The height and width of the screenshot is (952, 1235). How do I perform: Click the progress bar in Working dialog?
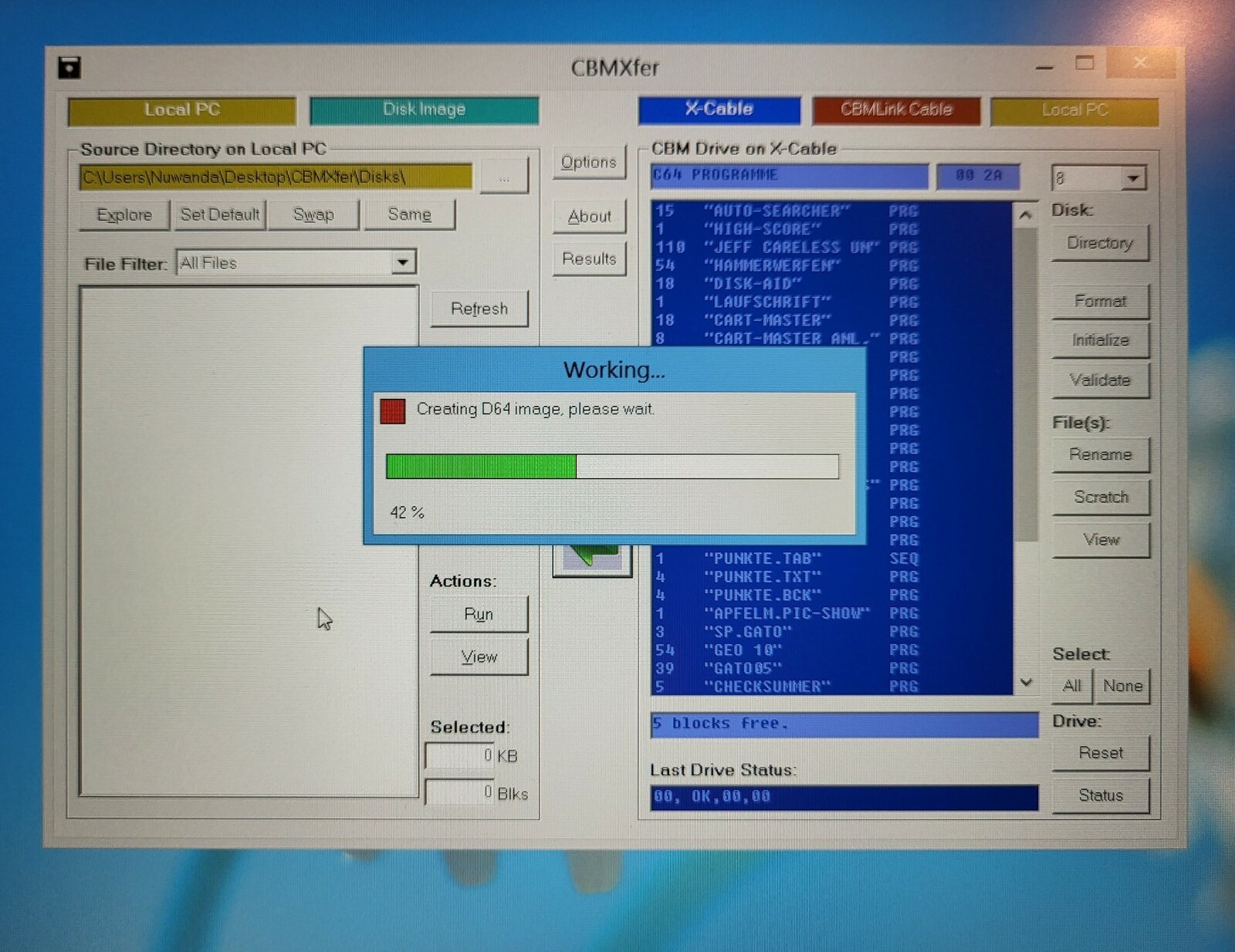click(x=612, y=467)
